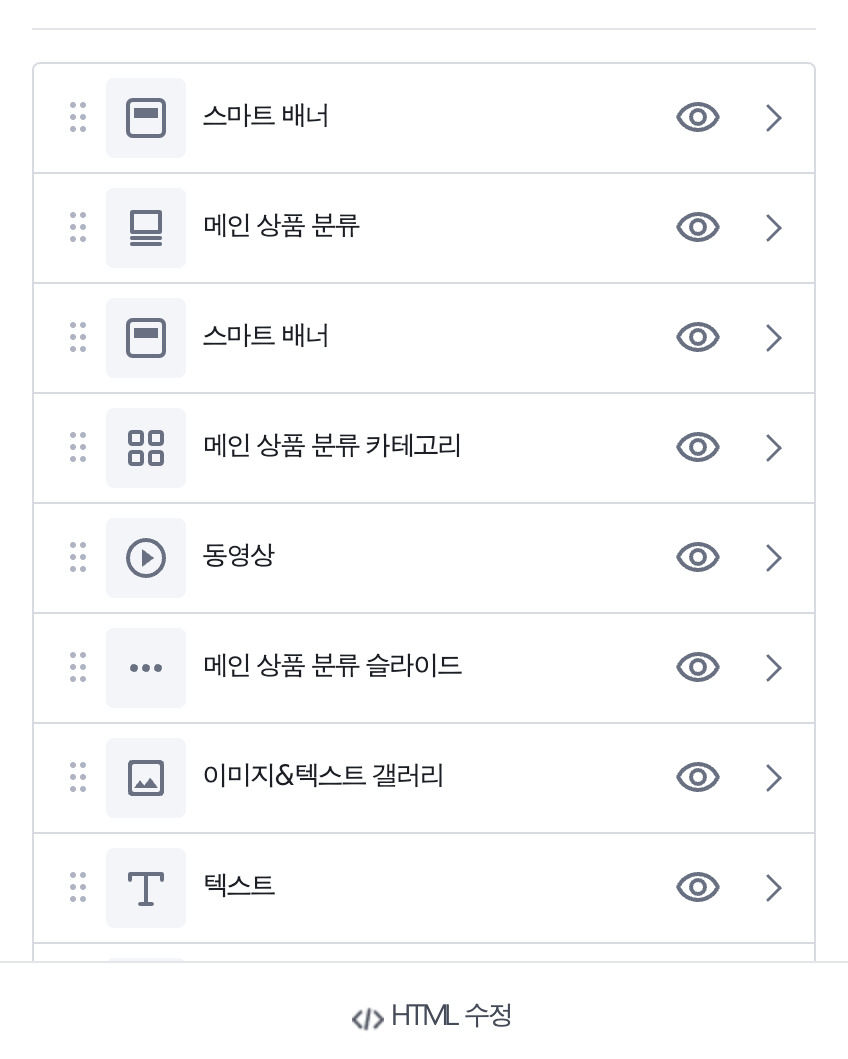The height and width of the screenshot is (1059, 848).
Task: Expand the 메인 상품 분류 슬라이드 chevron arrow
Action: (x=774, y=668)
